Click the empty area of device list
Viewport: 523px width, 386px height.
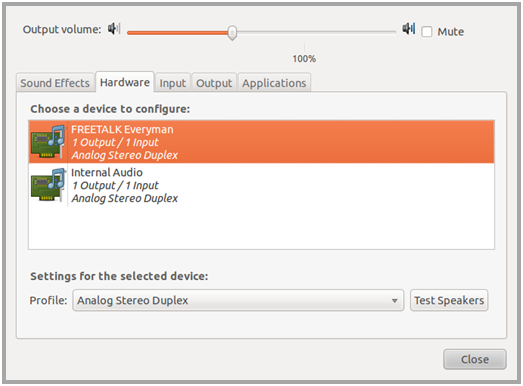coord(262,228)
